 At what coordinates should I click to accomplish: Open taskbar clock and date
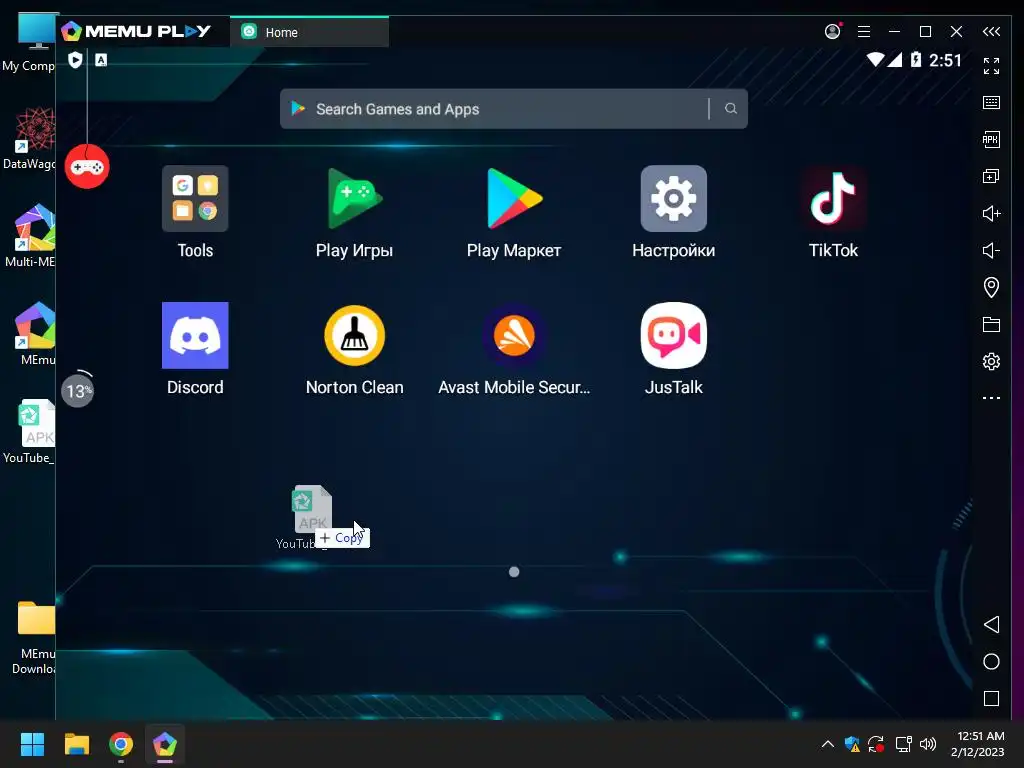978,744
